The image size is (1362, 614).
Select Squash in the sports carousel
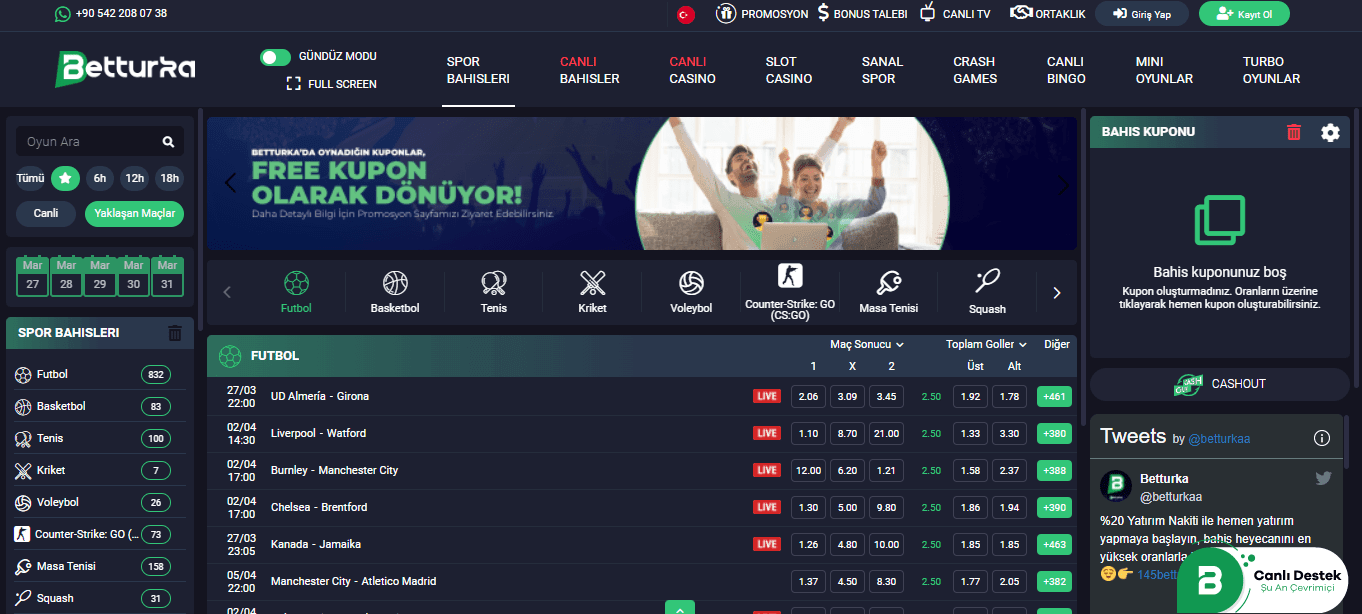[x=987, y=292]
